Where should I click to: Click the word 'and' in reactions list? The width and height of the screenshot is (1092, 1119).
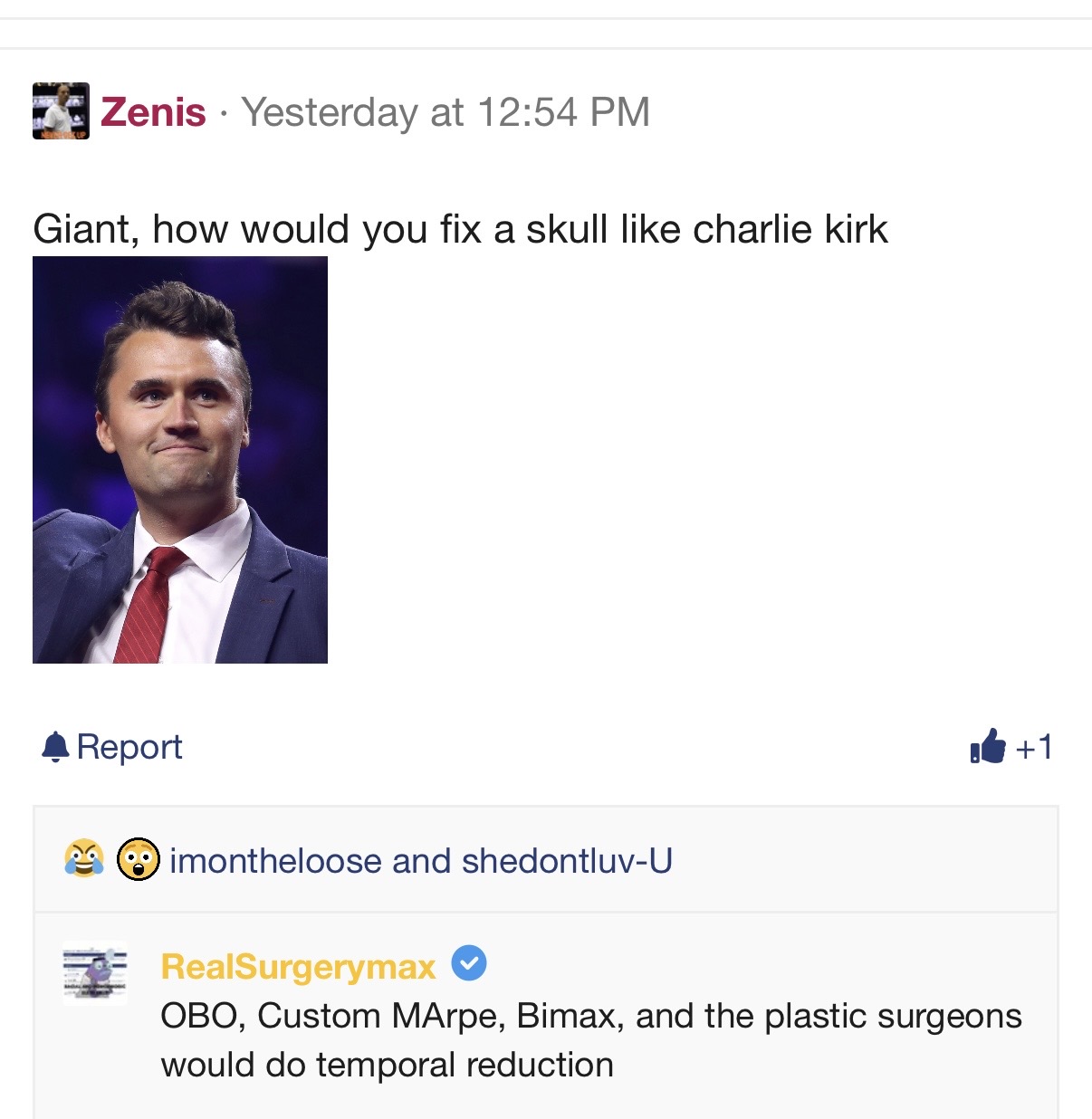[421, 861]
